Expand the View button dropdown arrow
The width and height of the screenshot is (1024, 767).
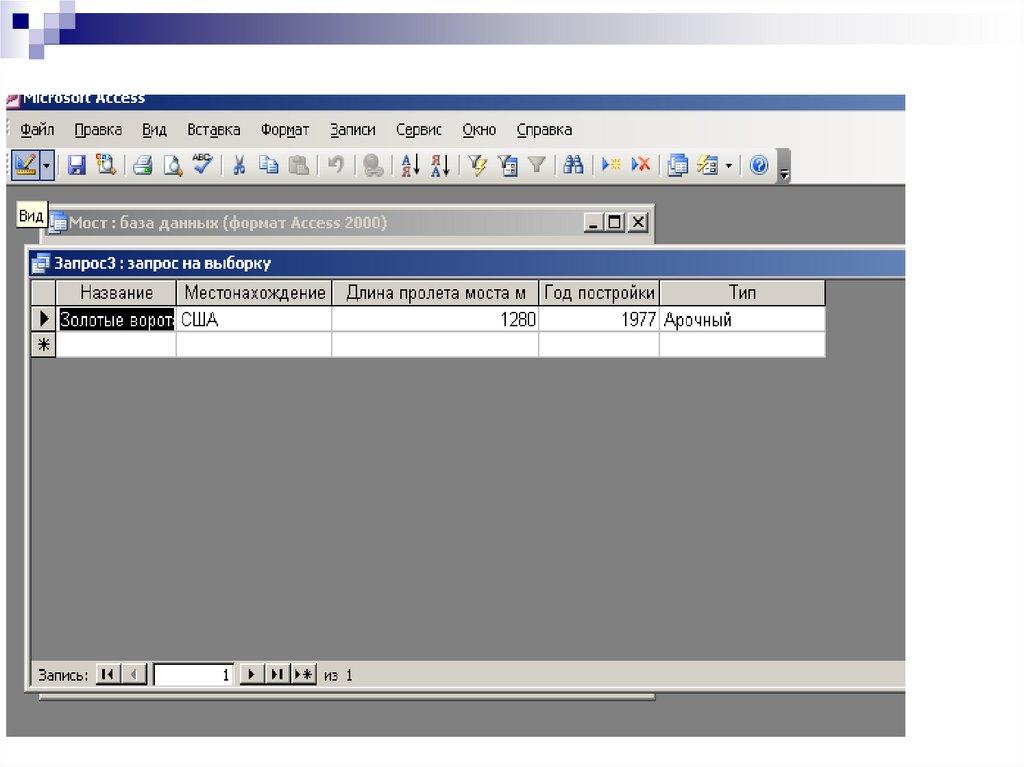tap(47, 166)
